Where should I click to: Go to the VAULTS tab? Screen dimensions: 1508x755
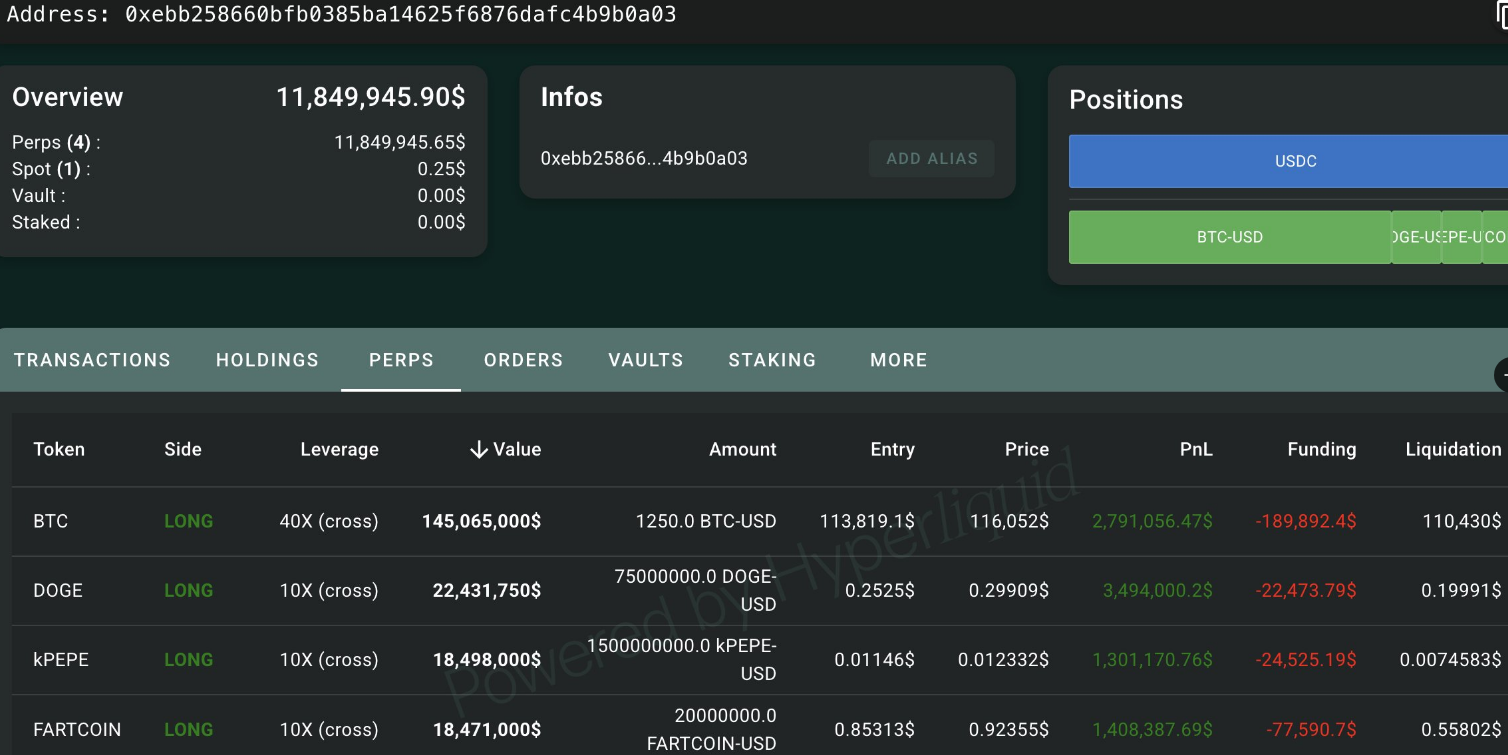[645, 360]
